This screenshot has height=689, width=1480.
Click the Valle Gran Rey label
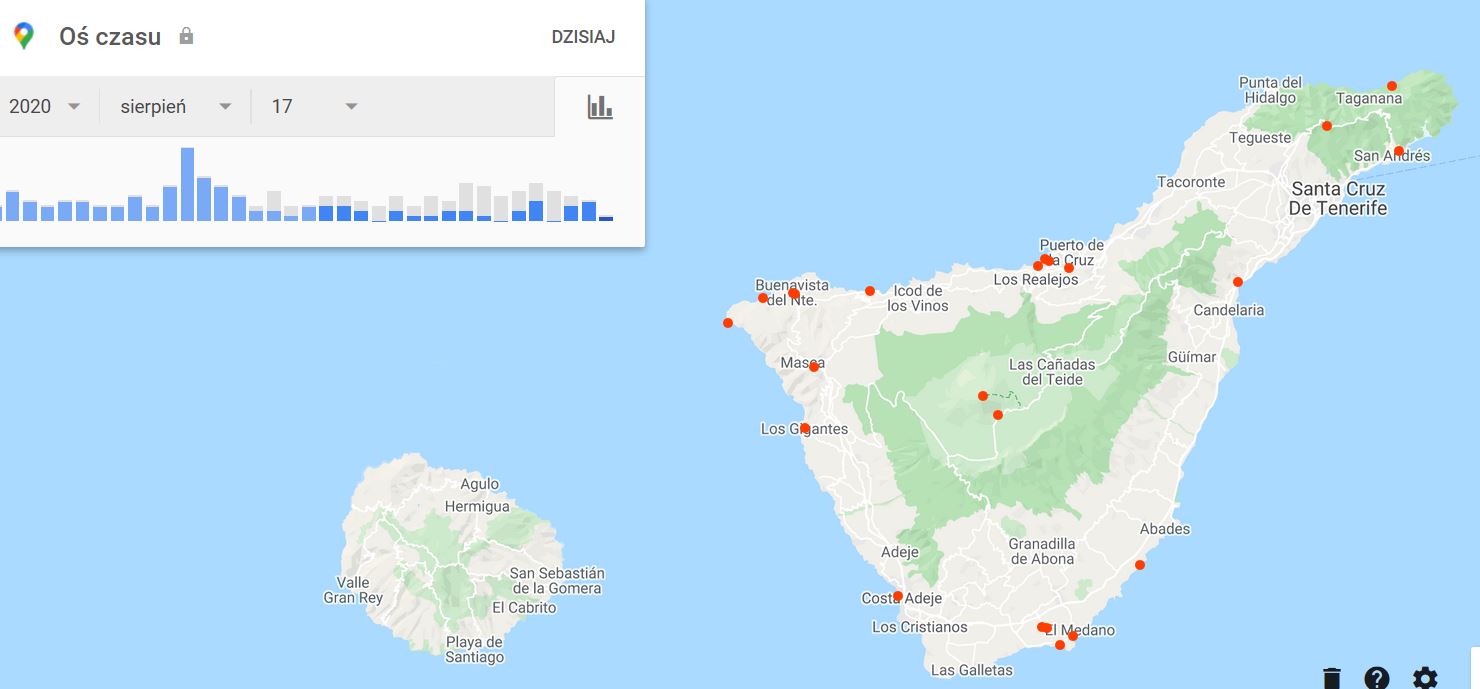point(353,590)
